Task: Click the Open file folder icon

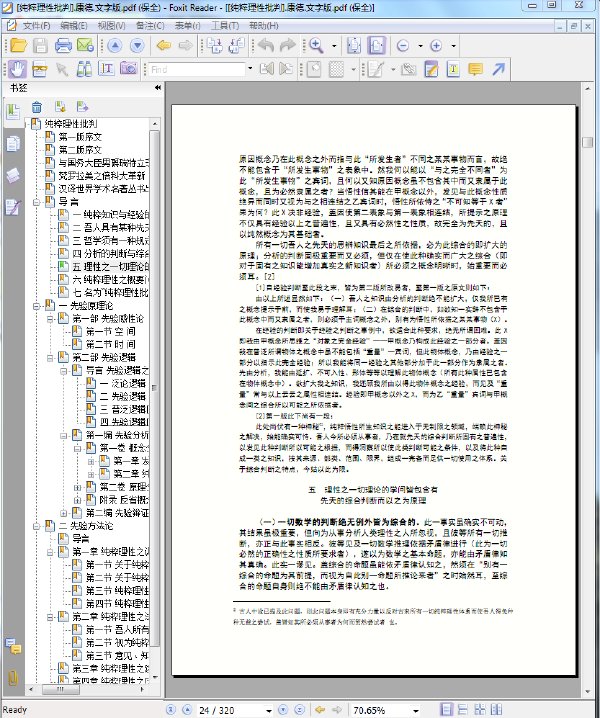Action: pyautogui.click(x=18, y=45)
